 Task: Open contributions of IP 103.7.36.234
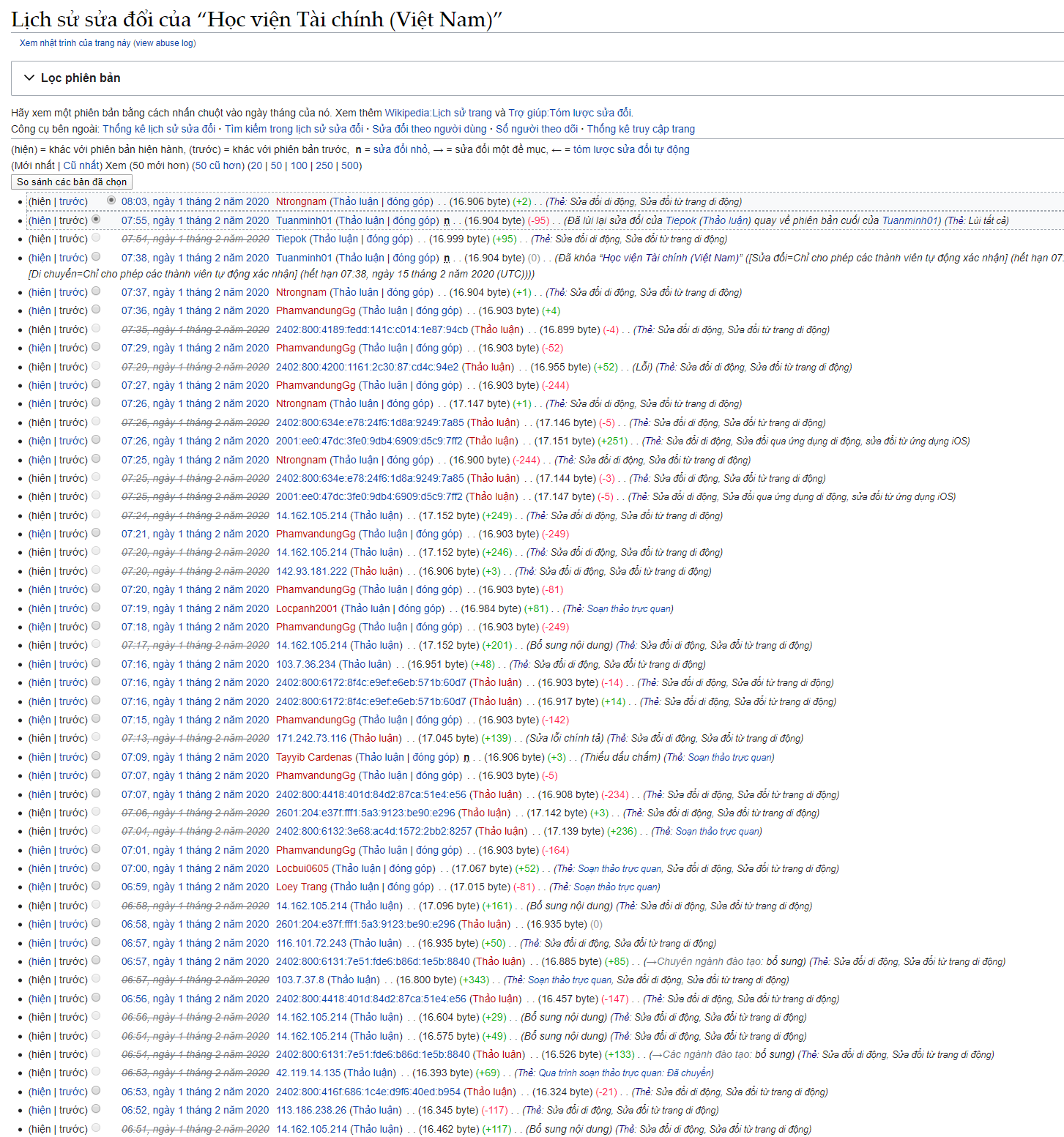[x=306, y=664]
